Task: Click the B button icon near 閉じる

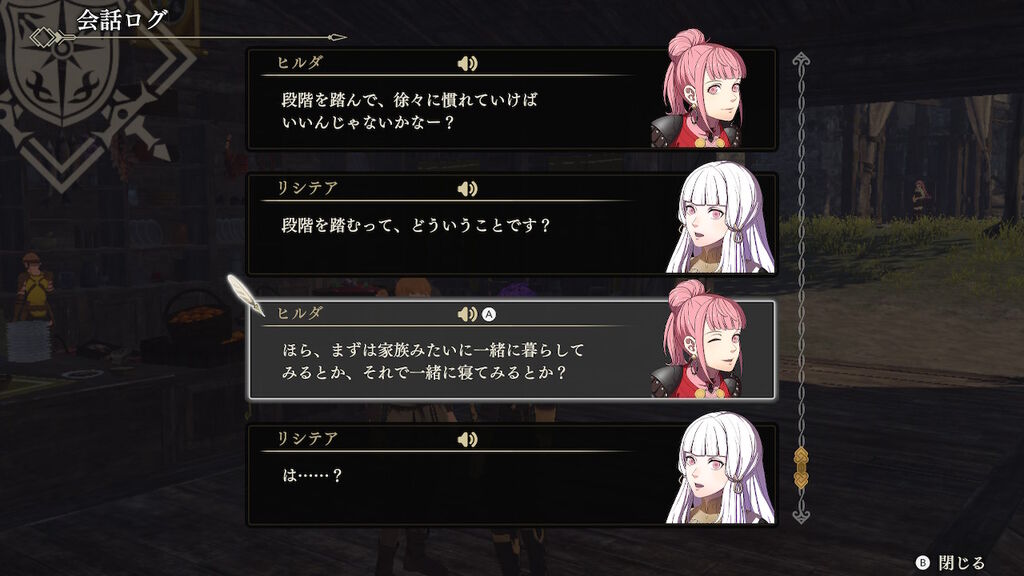Action: click(922, 562)
